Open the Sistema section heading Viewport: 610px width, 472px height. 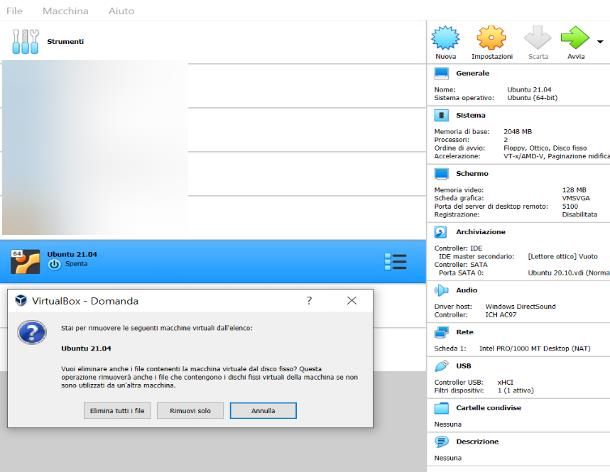471,116
